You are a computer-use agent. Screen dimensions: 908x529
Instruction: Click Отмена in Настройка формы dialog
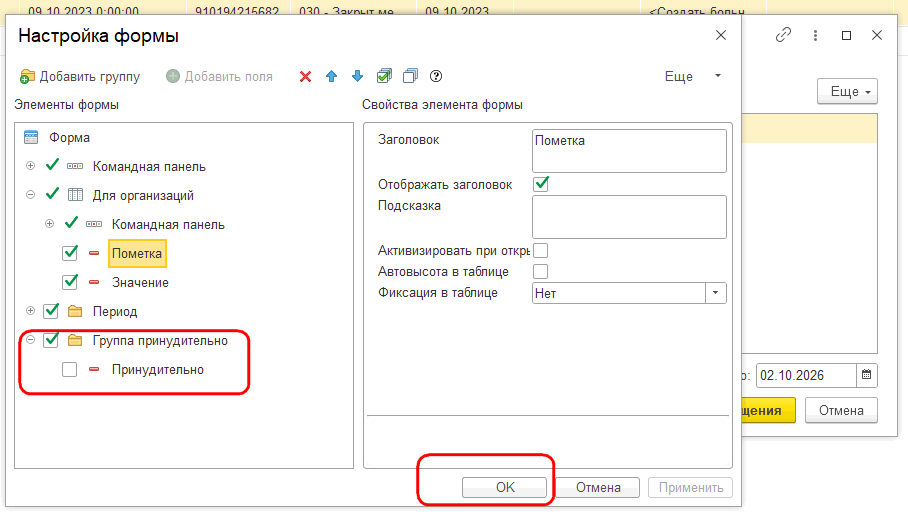point(598,487)
